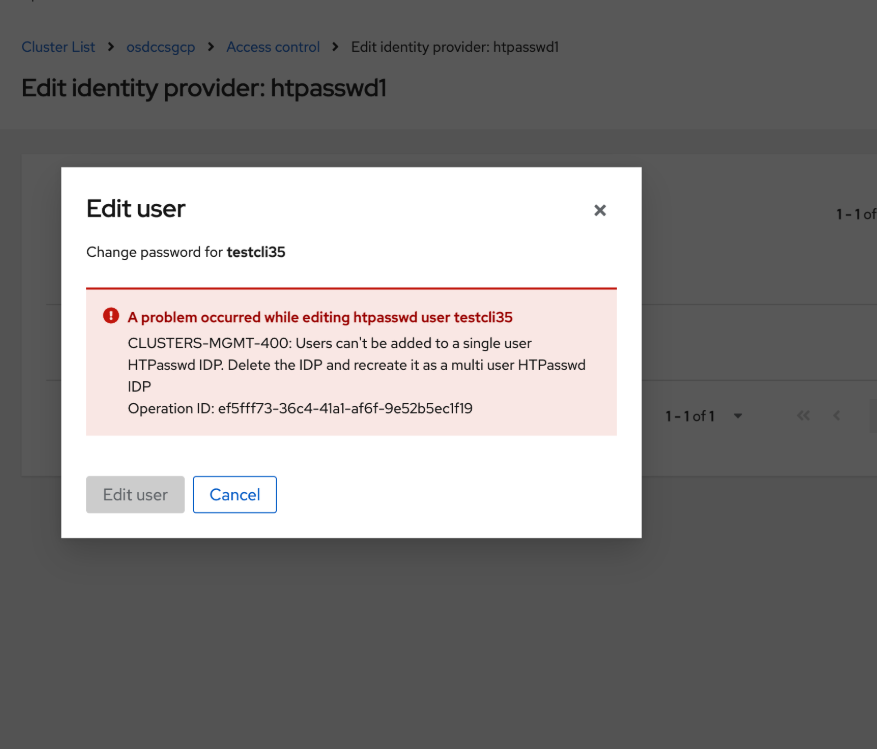Open osdccsgcp cluster breadcrumb link

(x=161, y=47)
